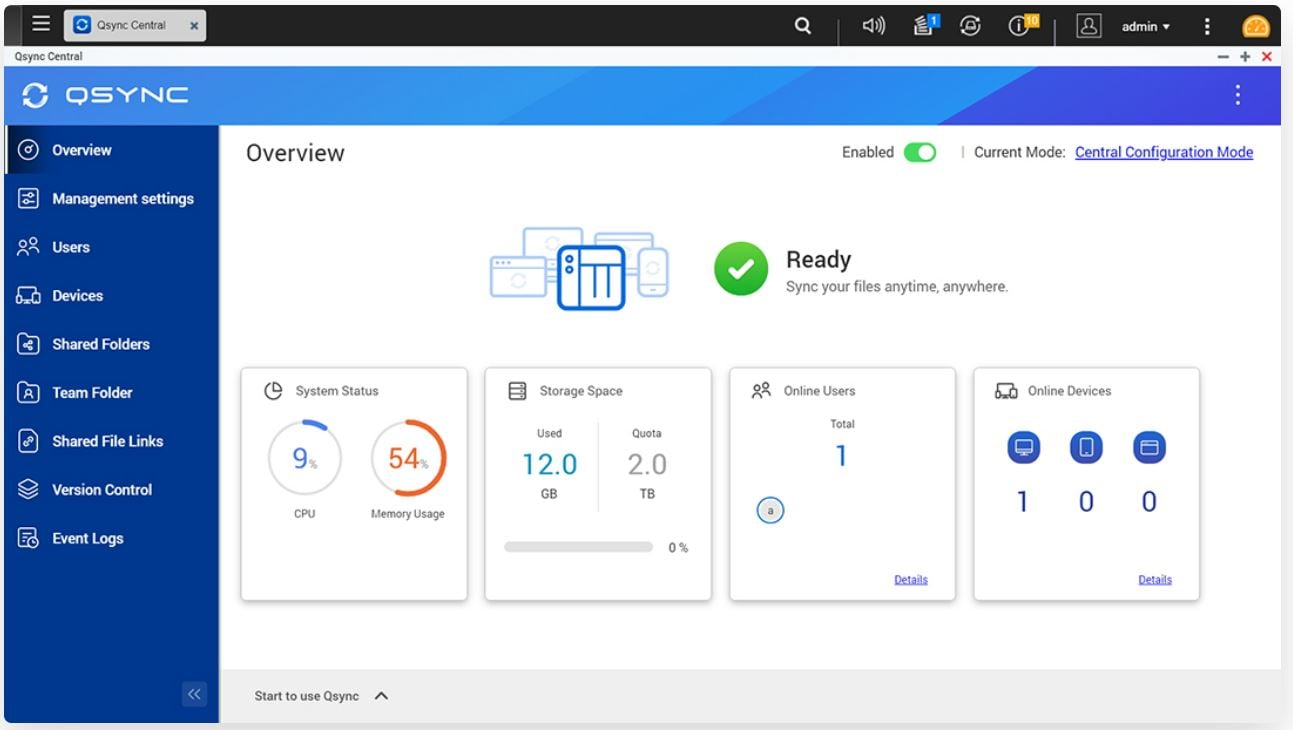Viewport: 1293px width, 730px height.
Task: Open Management settings in sidebar
Action: (111, 199)
